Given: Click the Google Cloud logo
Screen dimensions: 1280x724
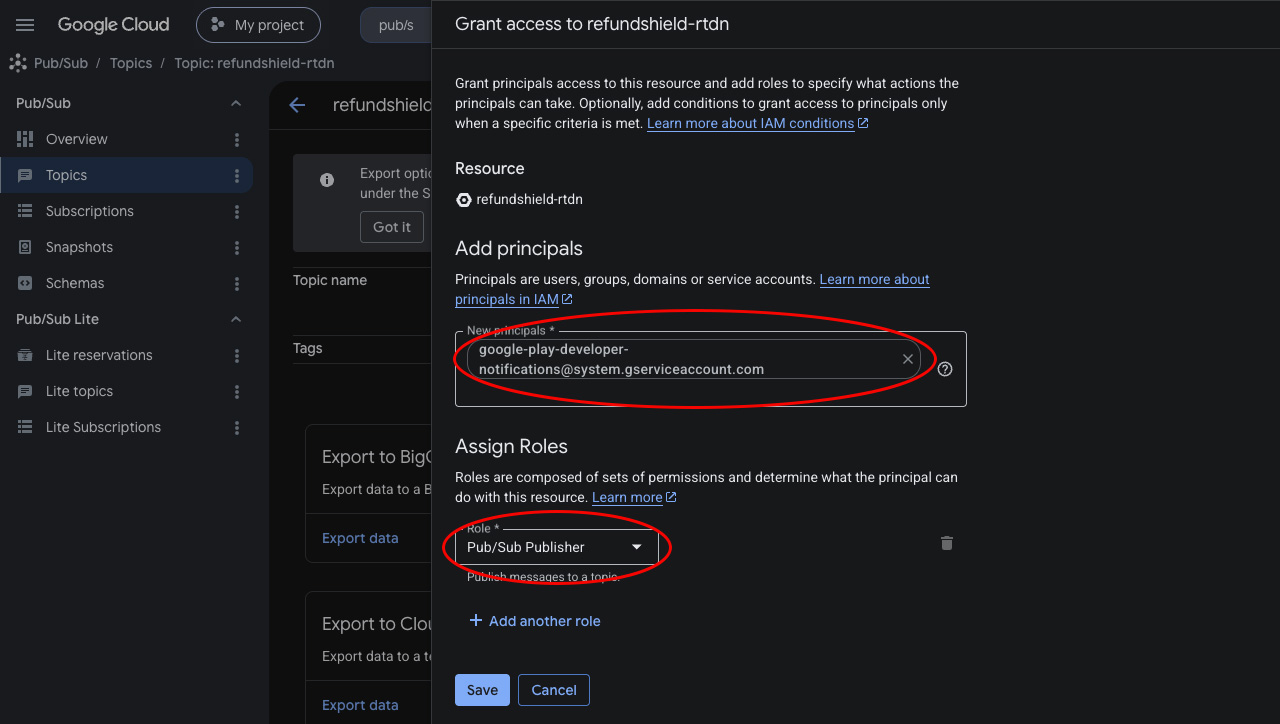Looking at the screenshot, I should pos(113,25).
